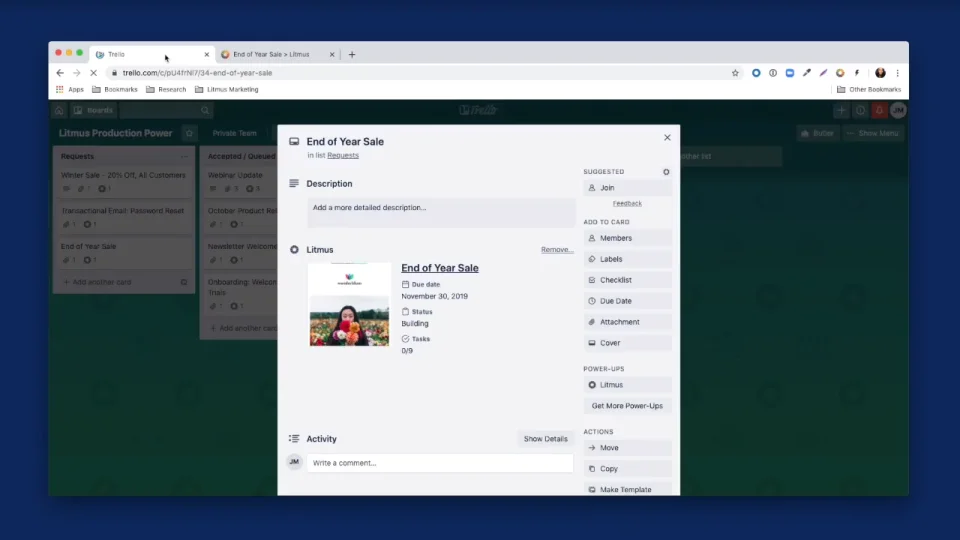Star the Litmus Production Power board
Image resolution: width=960 pixels, height=540 pixels.
189,133
